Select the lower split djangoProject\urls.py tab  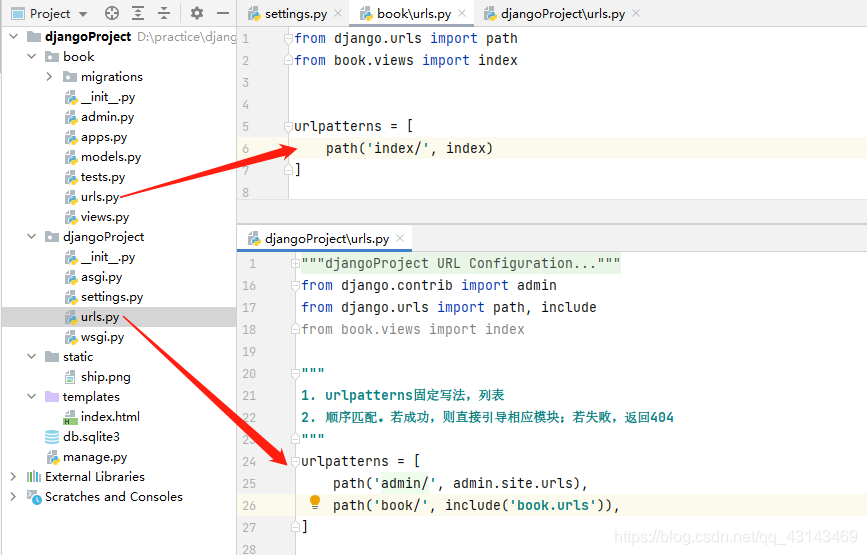(327, 239)
